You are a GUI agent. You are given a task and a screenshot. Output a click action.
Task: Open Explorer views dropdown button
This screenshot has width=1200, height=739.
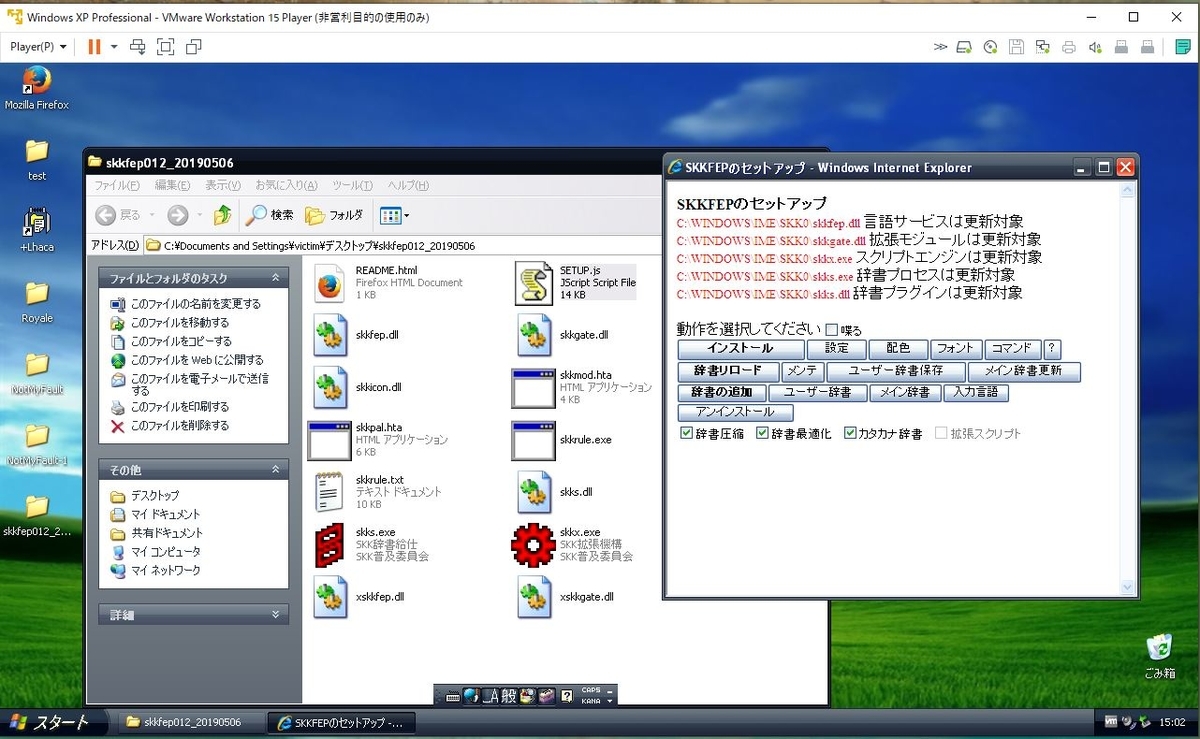394,215
